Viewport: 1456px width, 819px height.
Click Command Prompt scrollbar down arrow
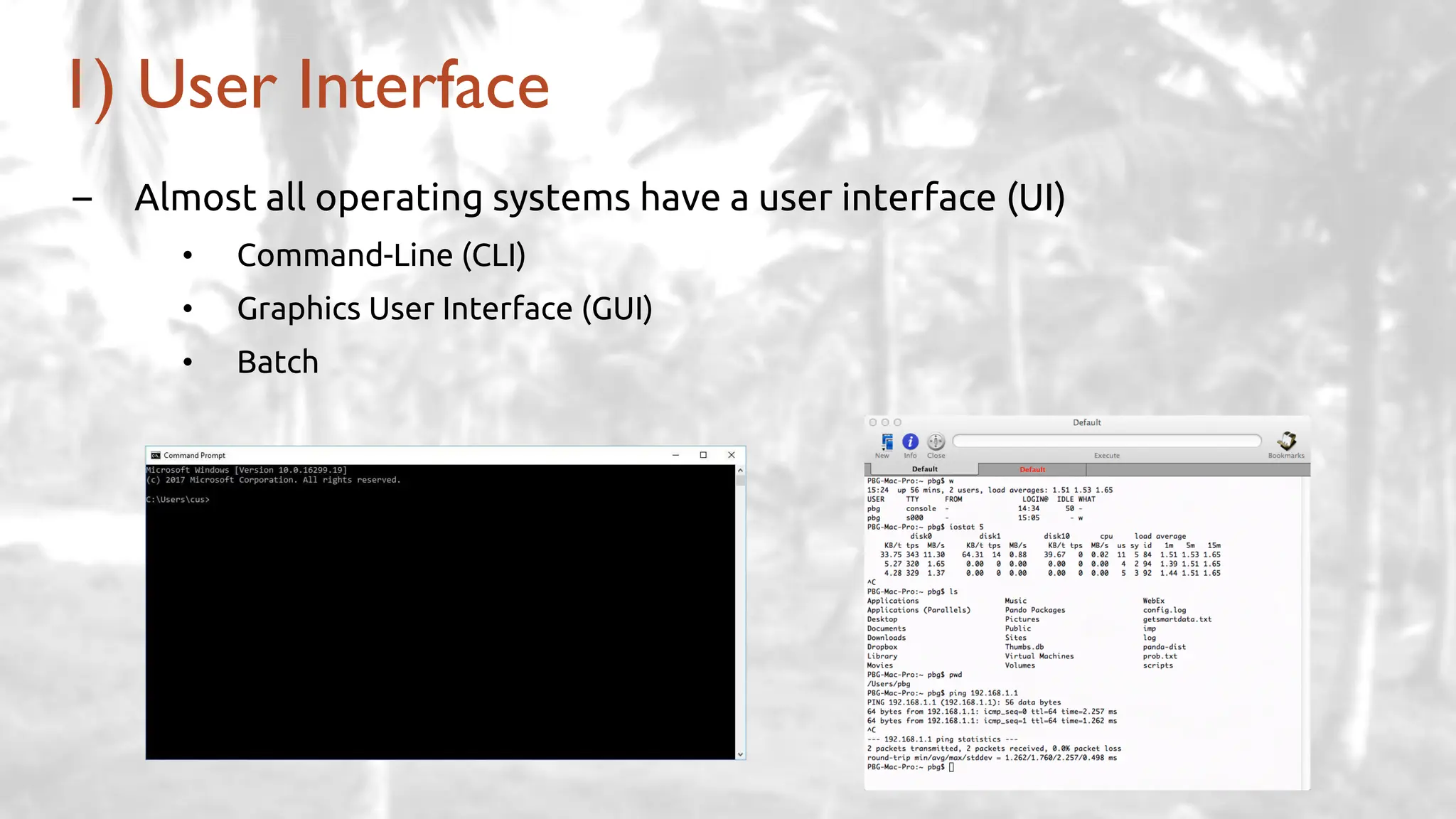(x=740, y=754)
